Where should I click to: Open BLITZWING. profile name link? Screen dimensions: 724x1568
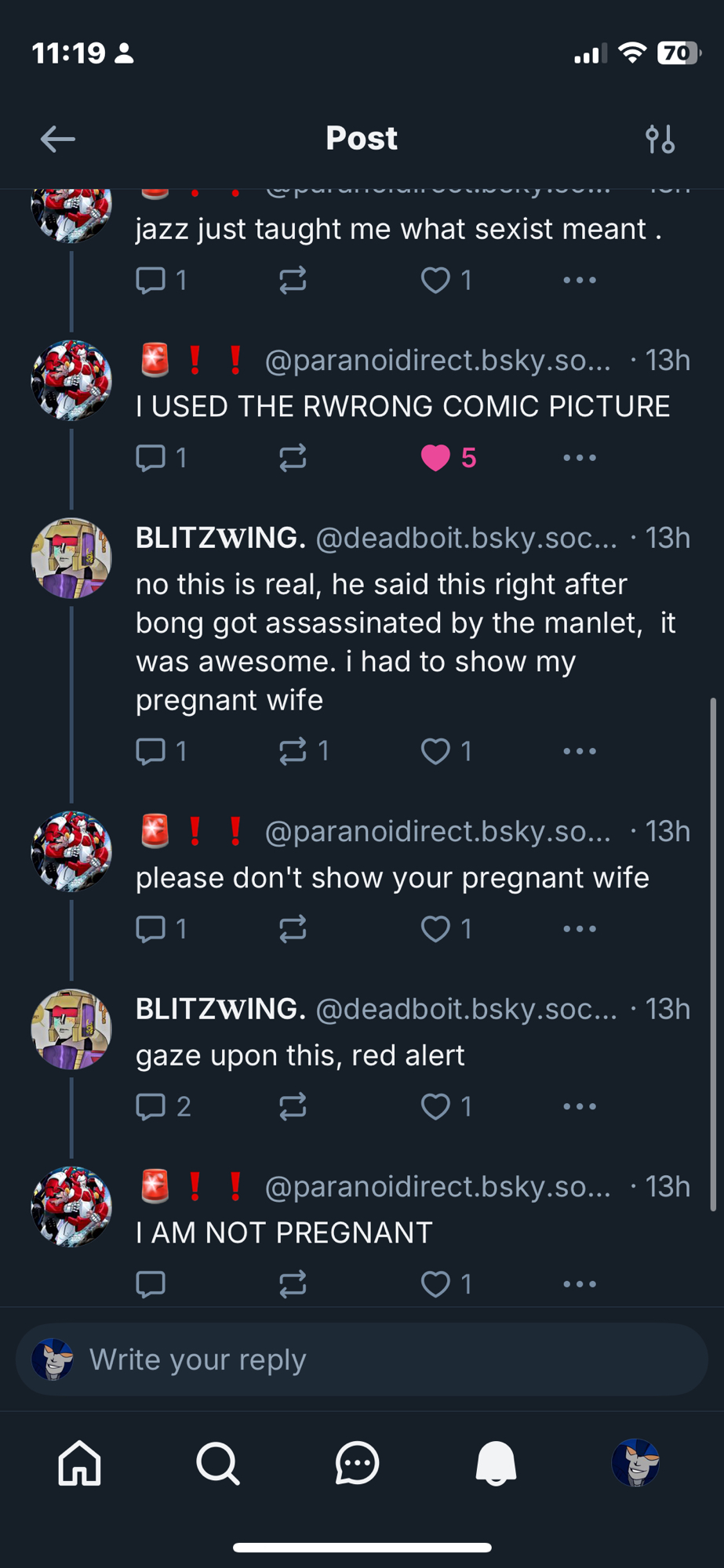click(x=221, y=539)
